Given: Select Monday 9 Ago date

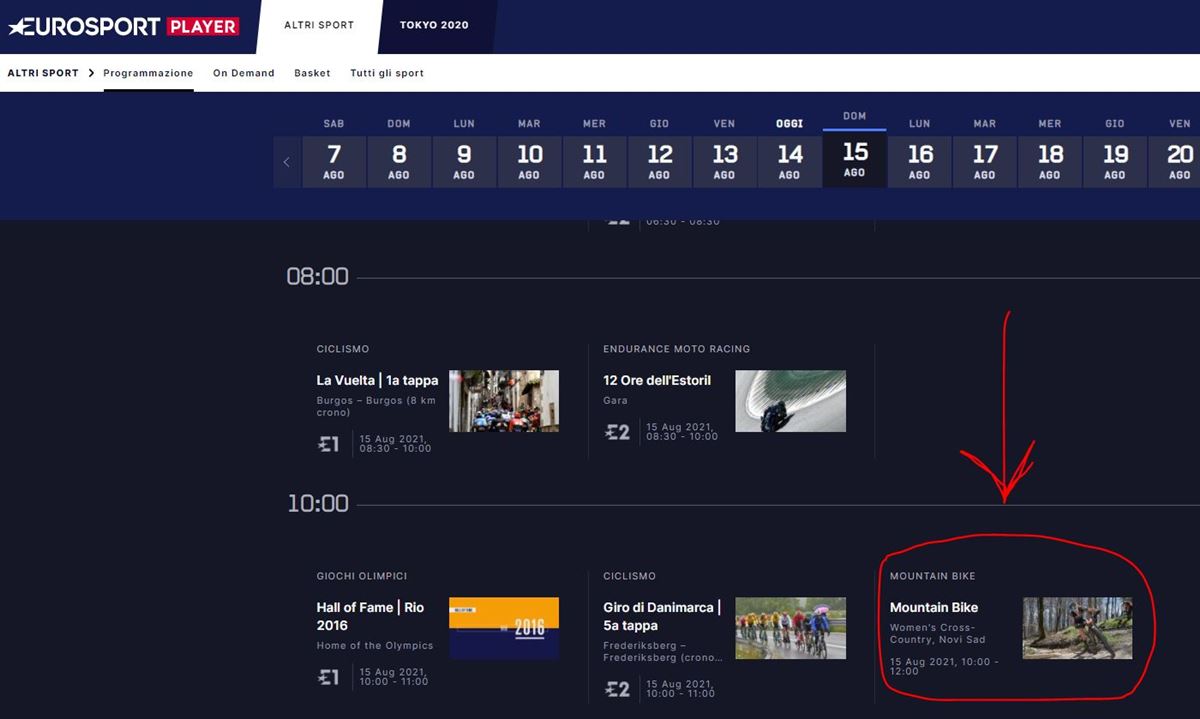Looking at the screenshot, I should [464, 162].
